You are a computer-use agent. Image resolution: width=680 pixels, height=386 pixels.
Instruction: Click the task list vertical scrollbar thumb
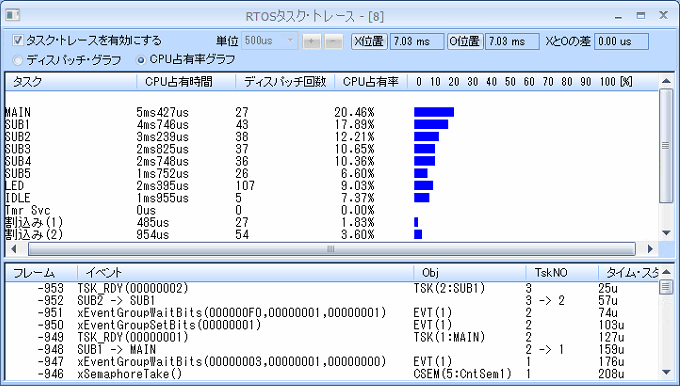[x=666, y=146]
